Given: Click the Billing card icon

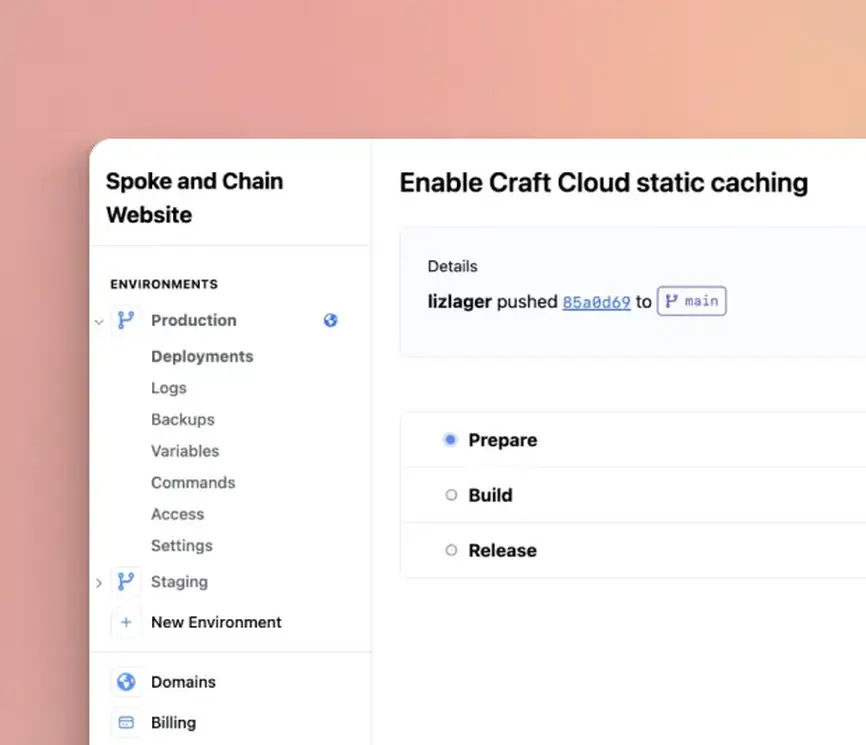Looking at the screenshot, I should click(126, 722).
